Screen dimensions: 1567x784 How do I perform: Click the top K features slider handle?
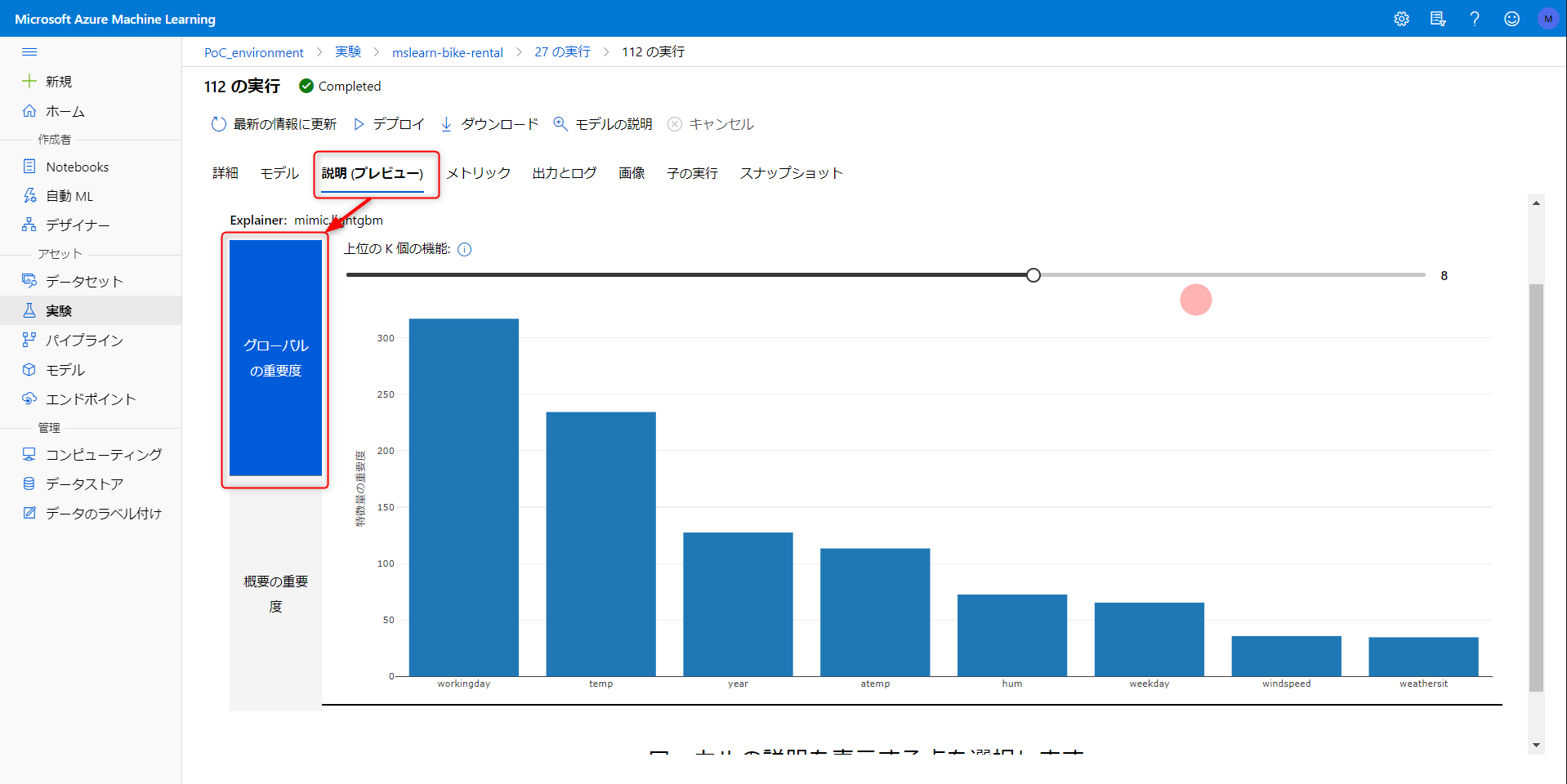[x=1034, y=275]
